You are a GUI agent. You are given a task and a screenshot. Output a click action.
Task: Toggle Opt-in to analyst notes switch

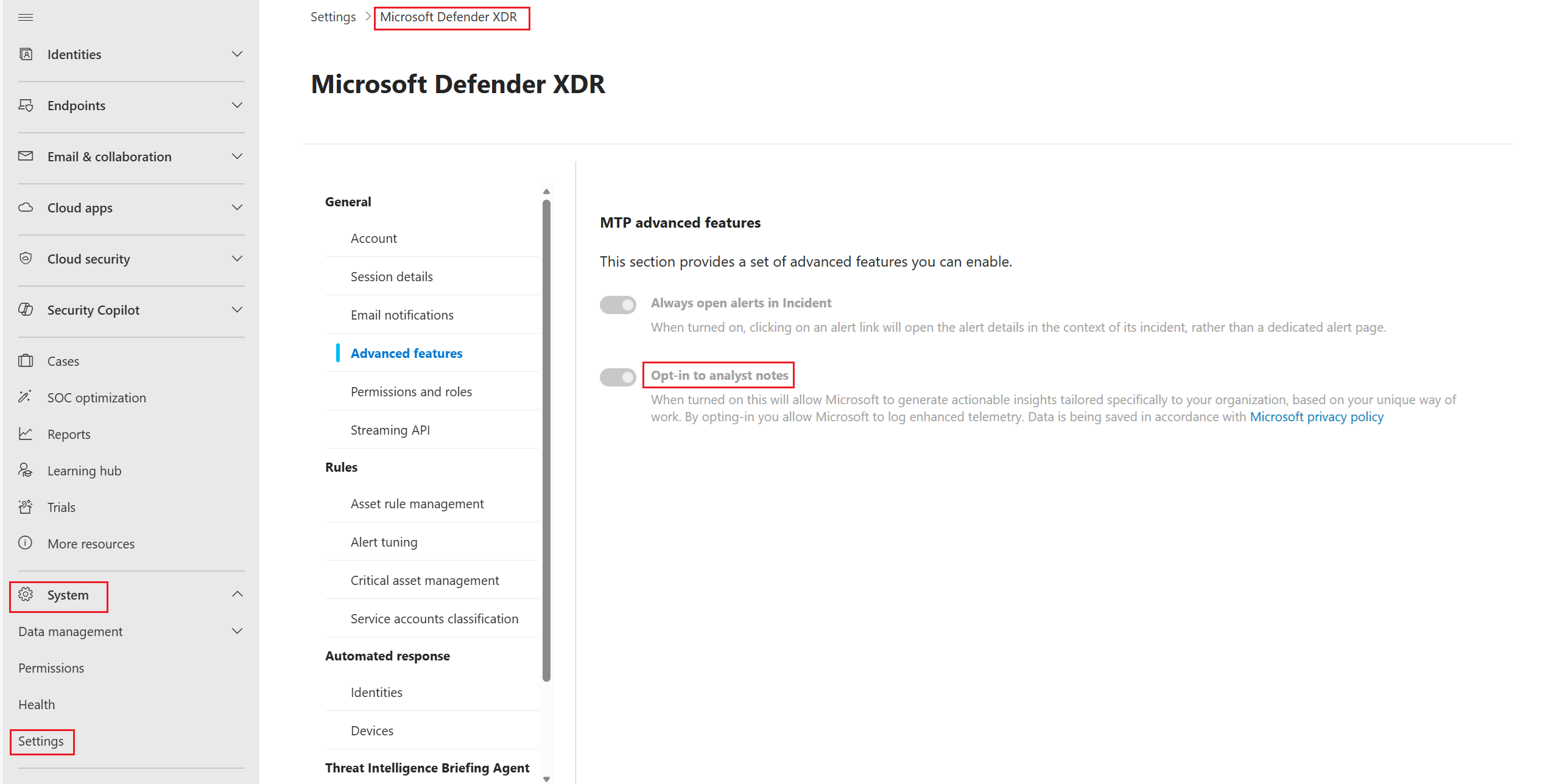tap(617, 377)
